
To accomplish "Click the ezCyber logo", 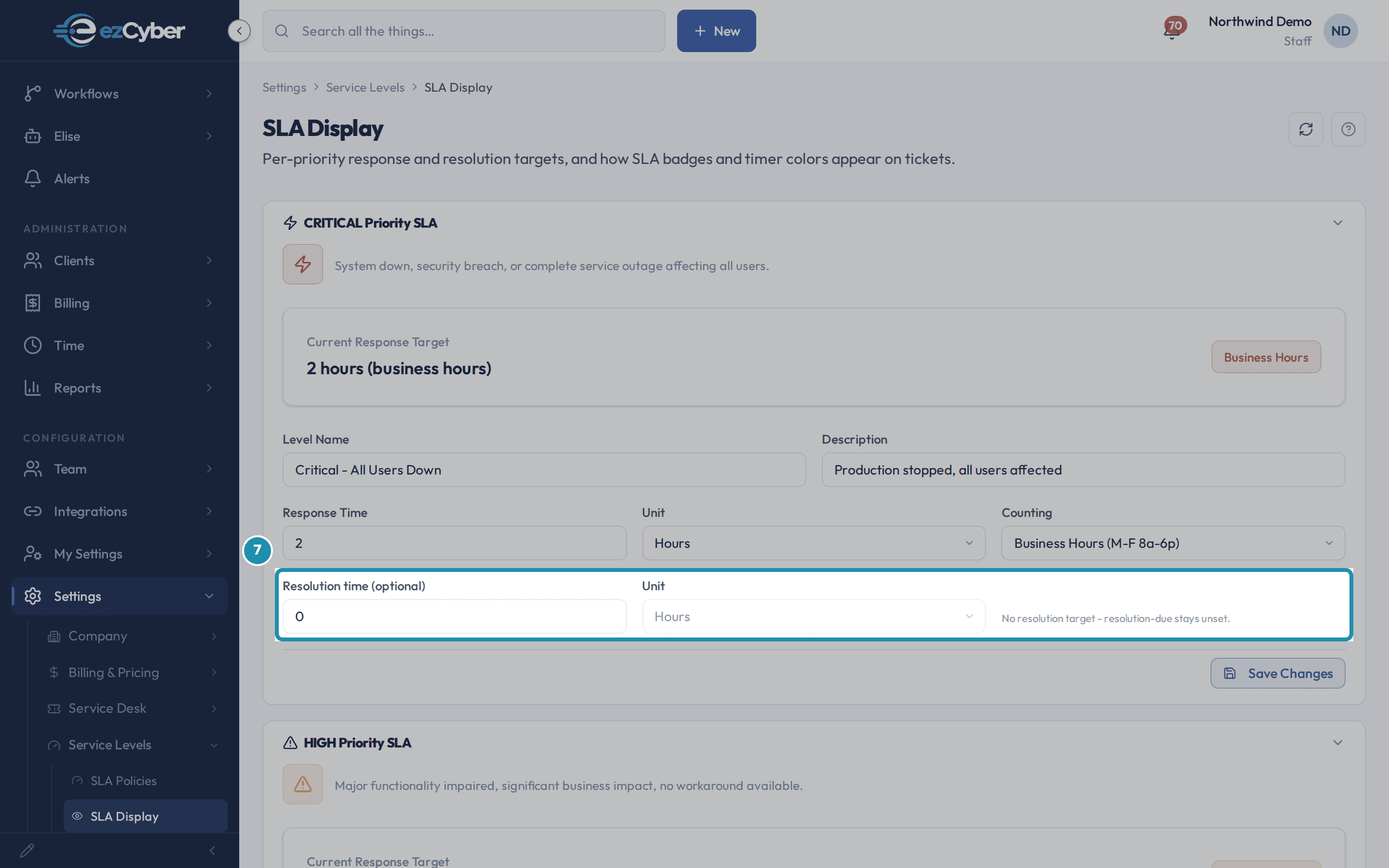I will click(x=120, y=30).
